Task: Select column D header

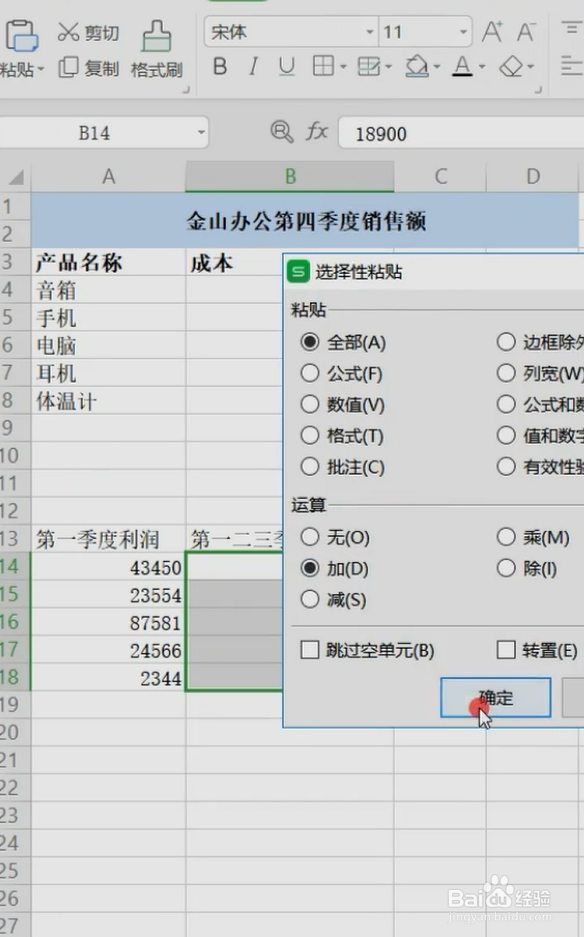Action: [x=533, y=177]
